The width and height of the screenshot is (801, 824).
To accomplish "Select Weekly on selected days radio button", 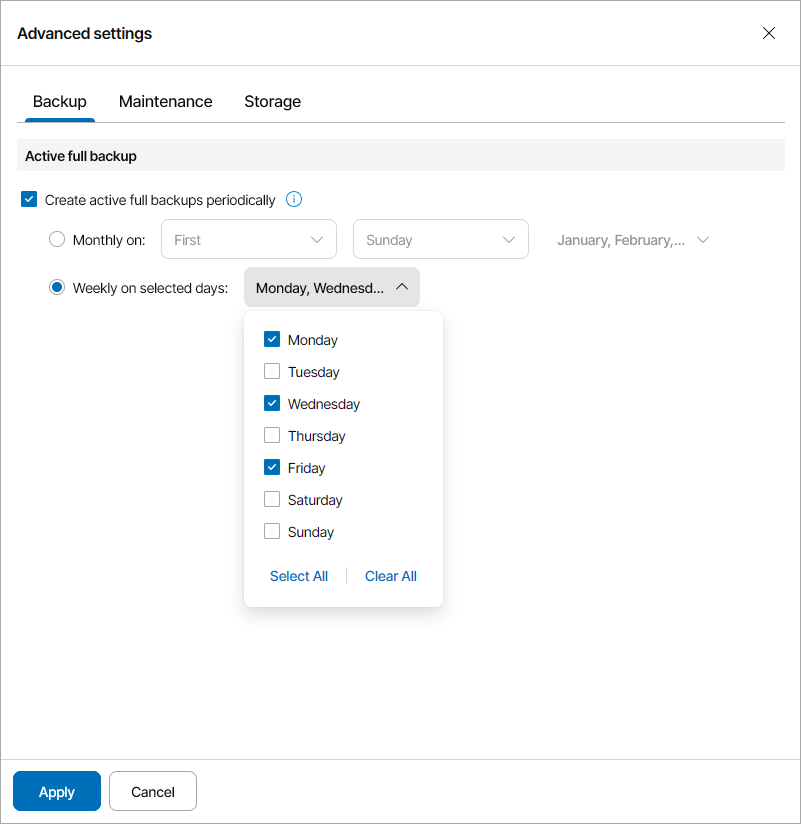I will (x=57, y=288).
